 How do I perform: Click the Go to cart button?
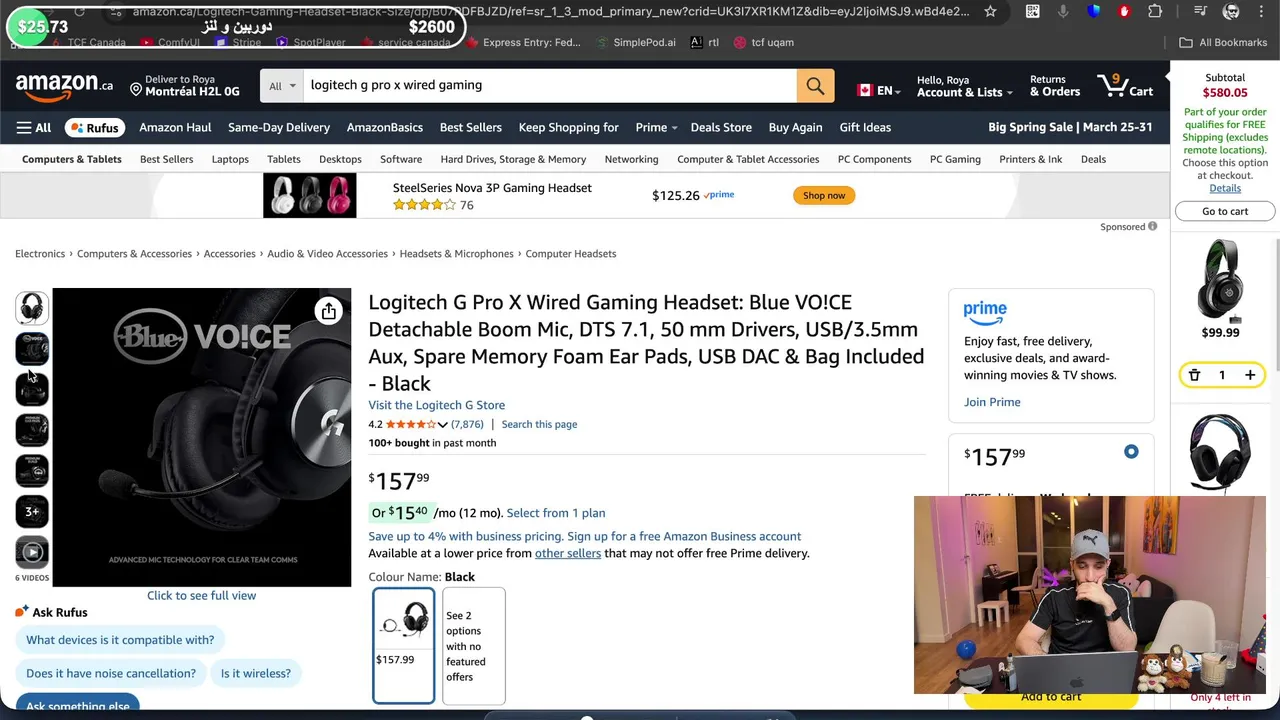(x=1225, y=211)
